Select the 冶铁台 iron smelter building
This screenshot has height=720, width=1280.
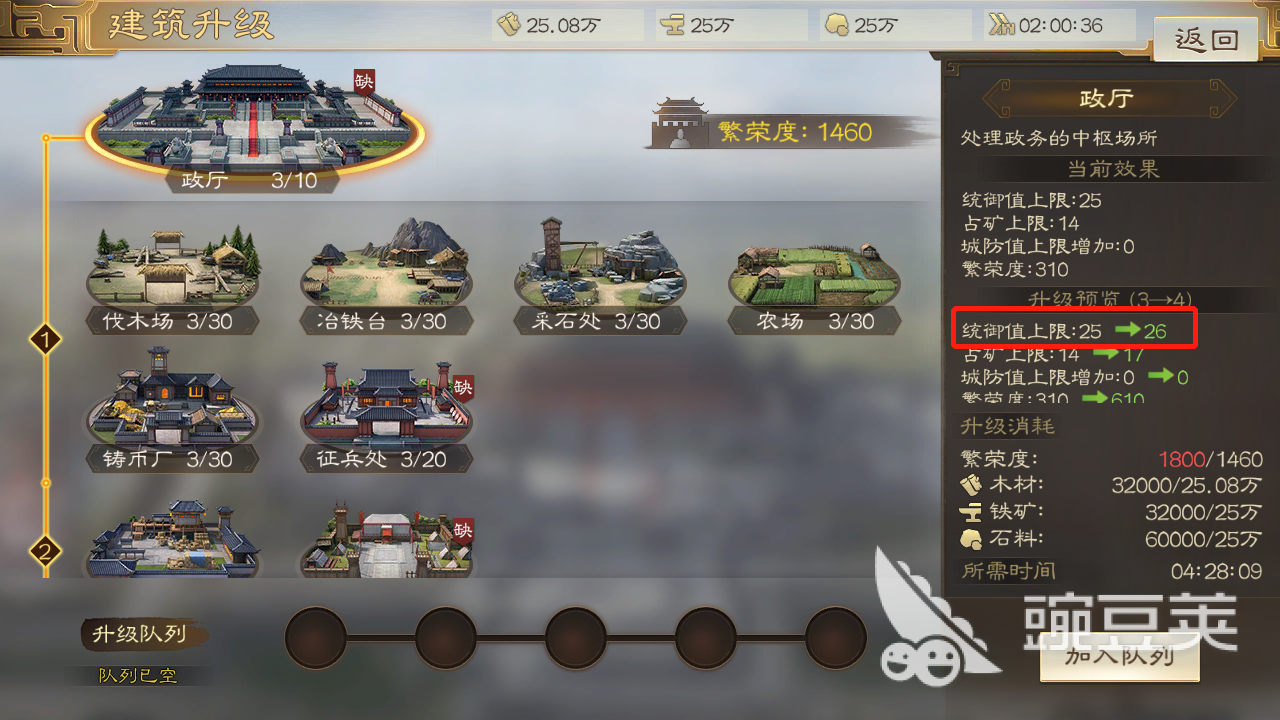(386, 278)
